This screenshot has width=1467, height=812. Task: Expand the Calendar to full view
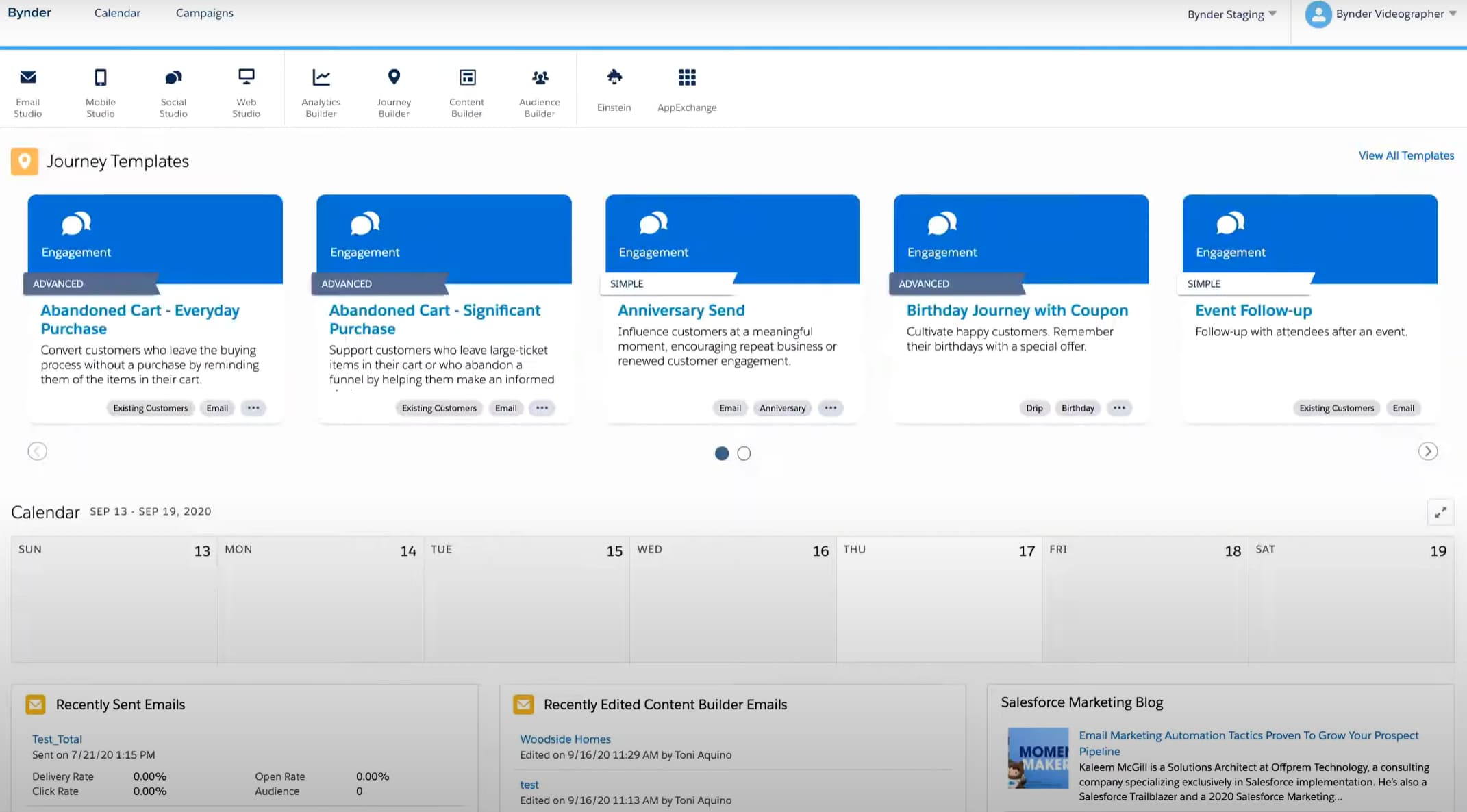[x=1442, y=511]
